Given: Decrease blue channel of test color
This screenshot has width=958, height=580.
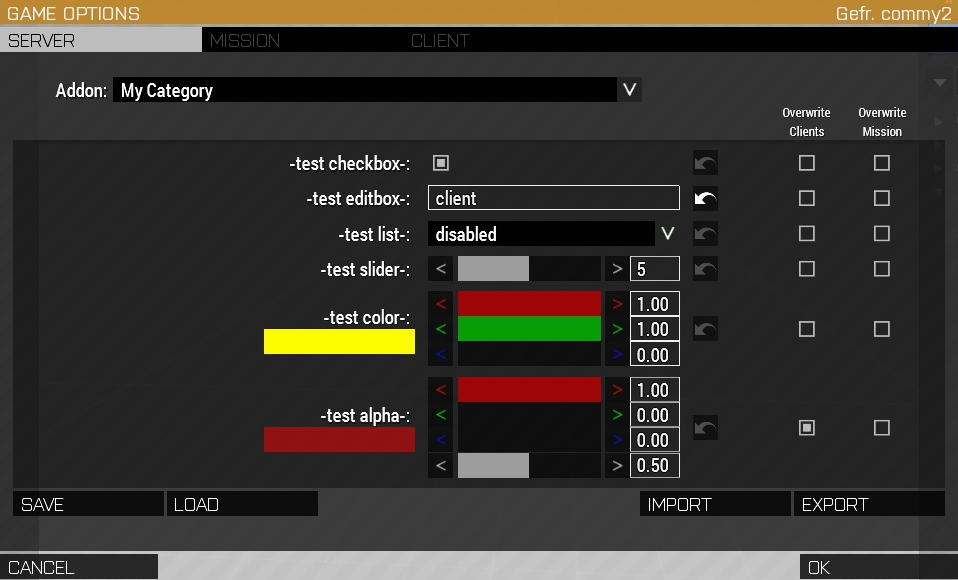Looking at the screenshot, I should (x=441, y=354).
